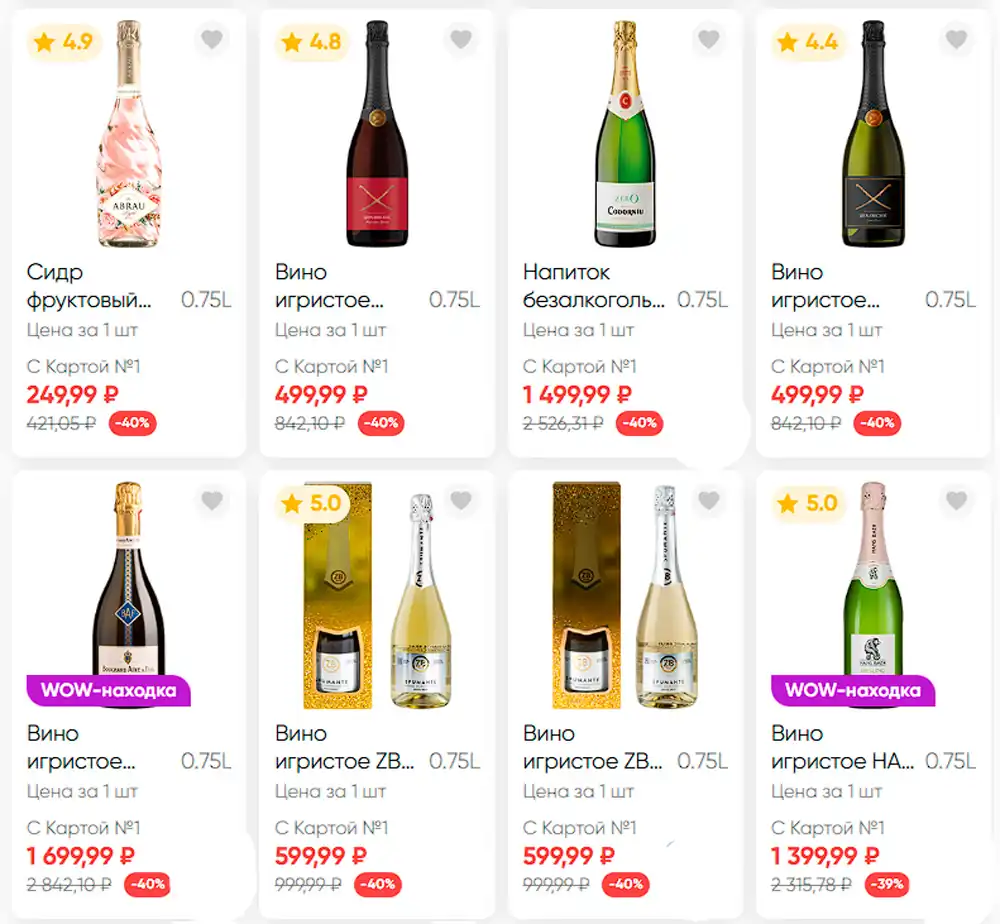Open the 4.9 star rating badge
Image resolution: width=1000 pixels, height=924 pixels.
click(65, 42)
